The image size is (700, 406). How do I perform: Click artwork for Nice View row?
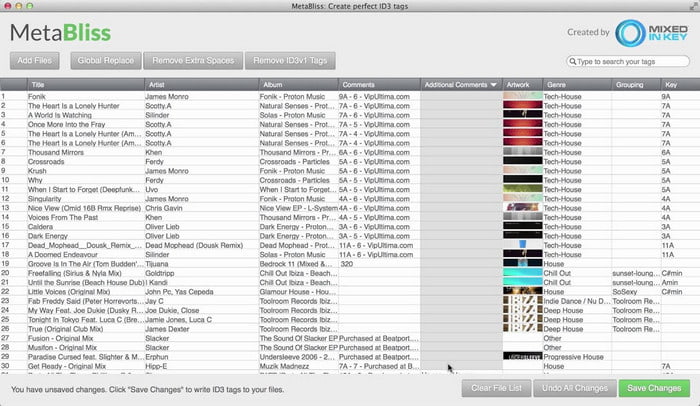click(522, 207)
